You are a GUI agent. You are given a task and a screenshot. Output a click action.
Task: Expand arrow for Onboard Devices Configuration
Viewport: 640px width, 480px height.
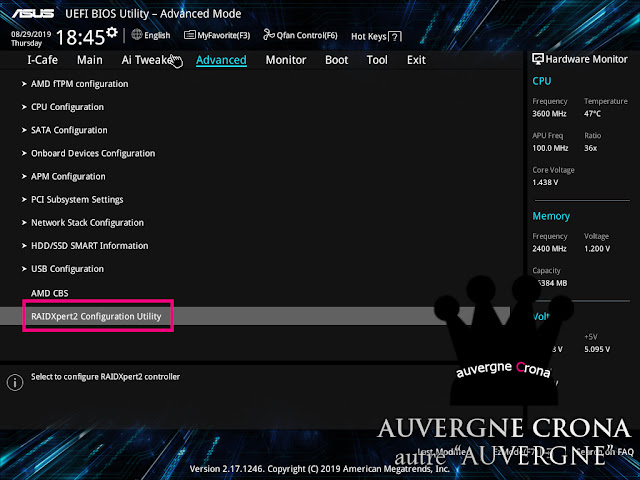coord(24,153)
